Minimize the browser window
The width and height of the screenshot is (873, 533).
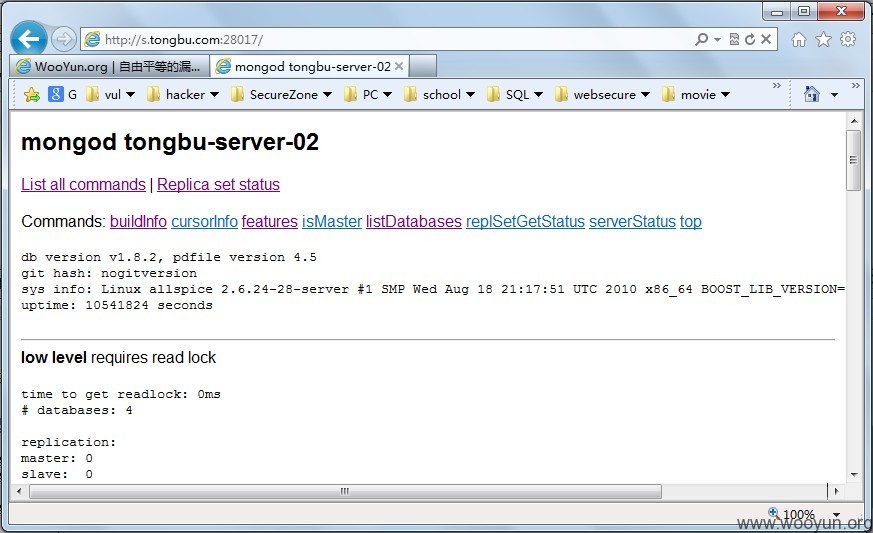tap(777, 11)
